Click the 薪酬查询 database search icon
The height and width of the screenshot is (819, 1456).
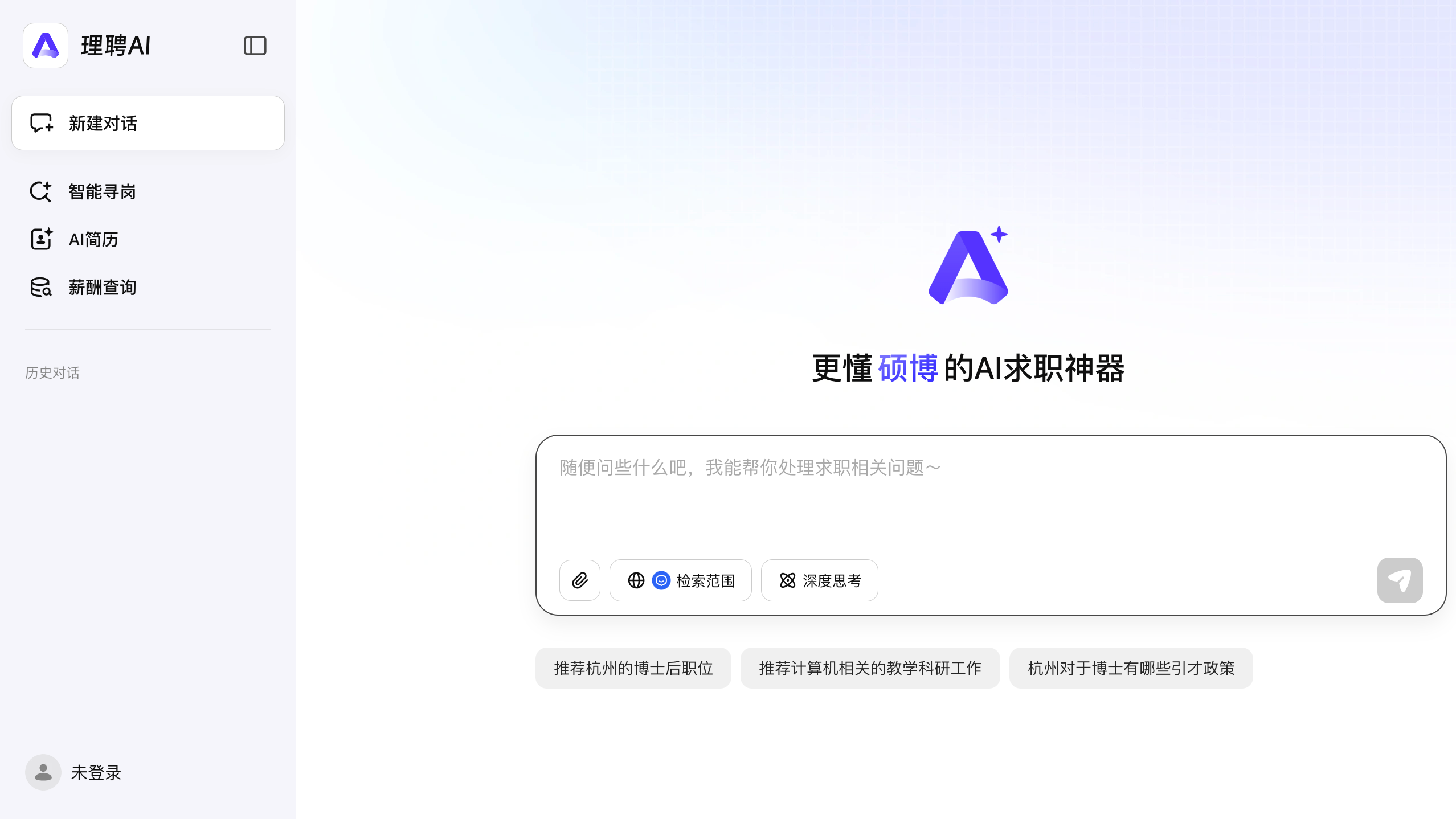click(41, 287)
